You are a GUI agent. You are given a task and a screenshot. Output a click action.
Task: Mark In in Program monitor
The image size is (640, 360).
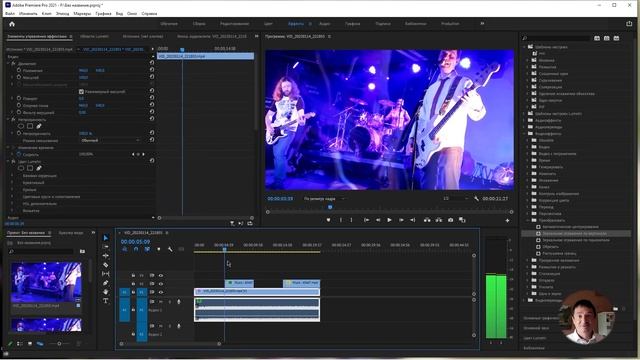tap(341, 220)
